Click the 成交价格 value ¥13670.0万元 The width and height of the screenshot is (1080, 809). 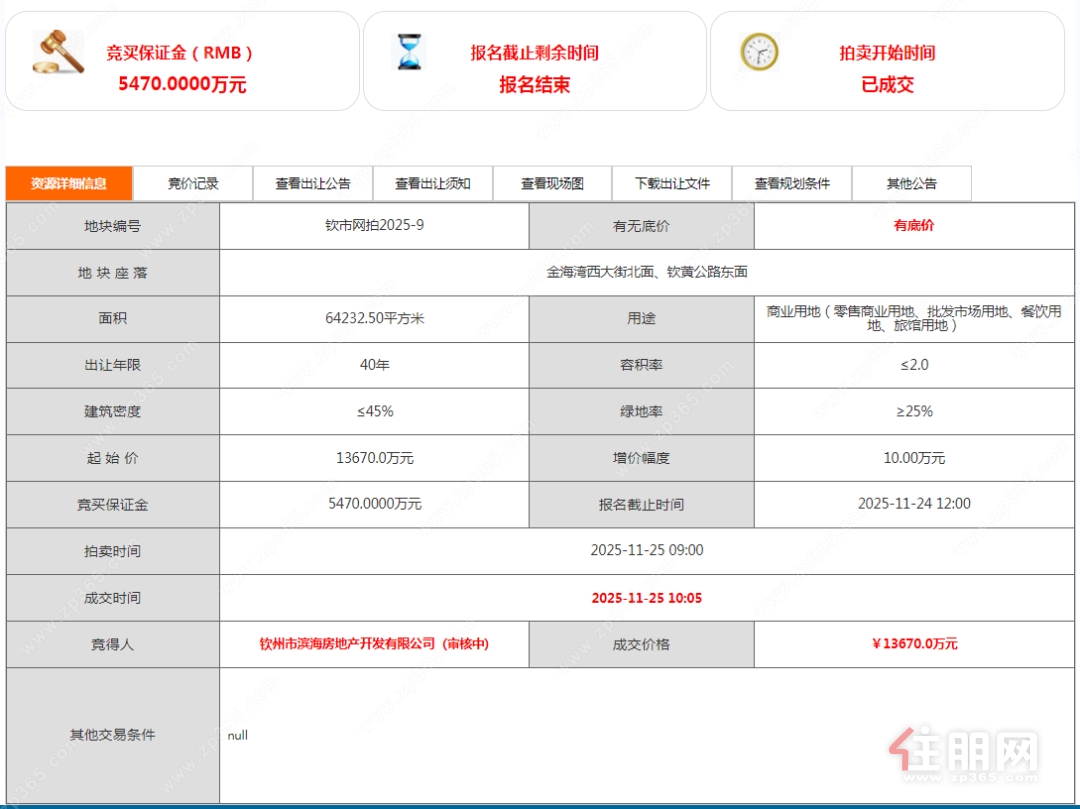pos(914,644)
